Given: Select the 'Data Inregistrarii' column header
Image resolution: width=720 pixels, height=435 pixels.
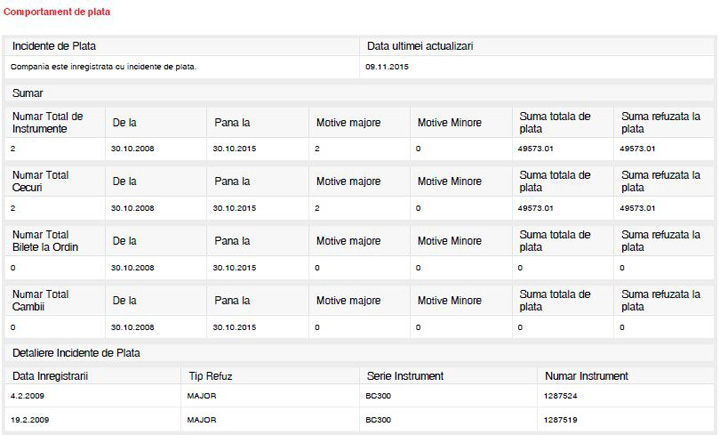Looking at the screenshot, I should pyautogui.click(x=50, y=376).
